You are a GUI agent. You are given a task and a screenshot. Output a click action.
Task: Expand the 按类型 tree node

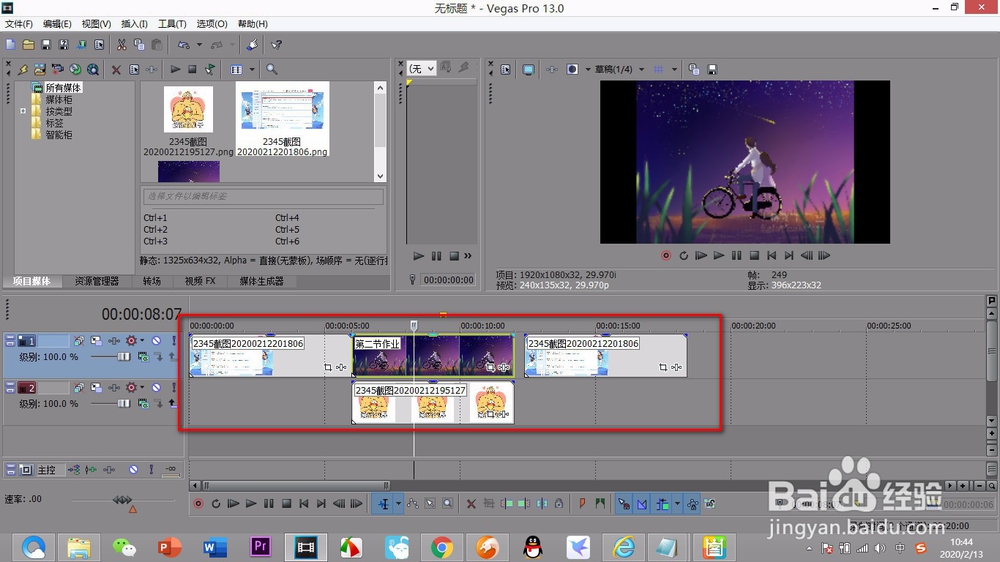click(23, 111)
